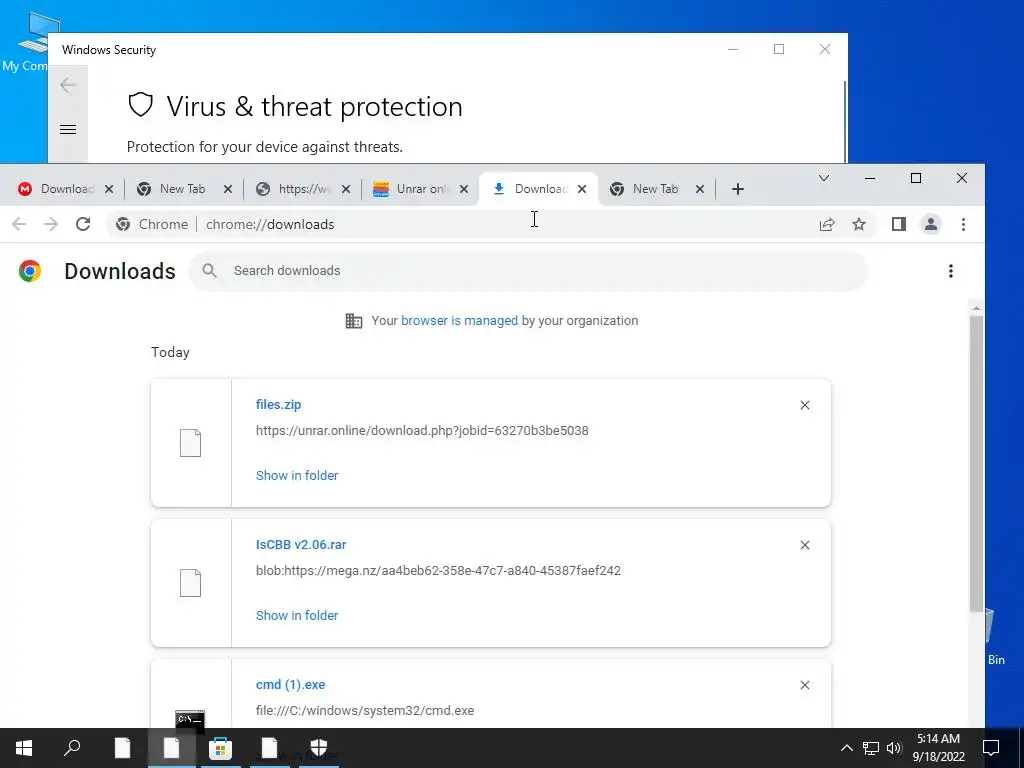Open the Chrome profile avatar

click(931, 224)
